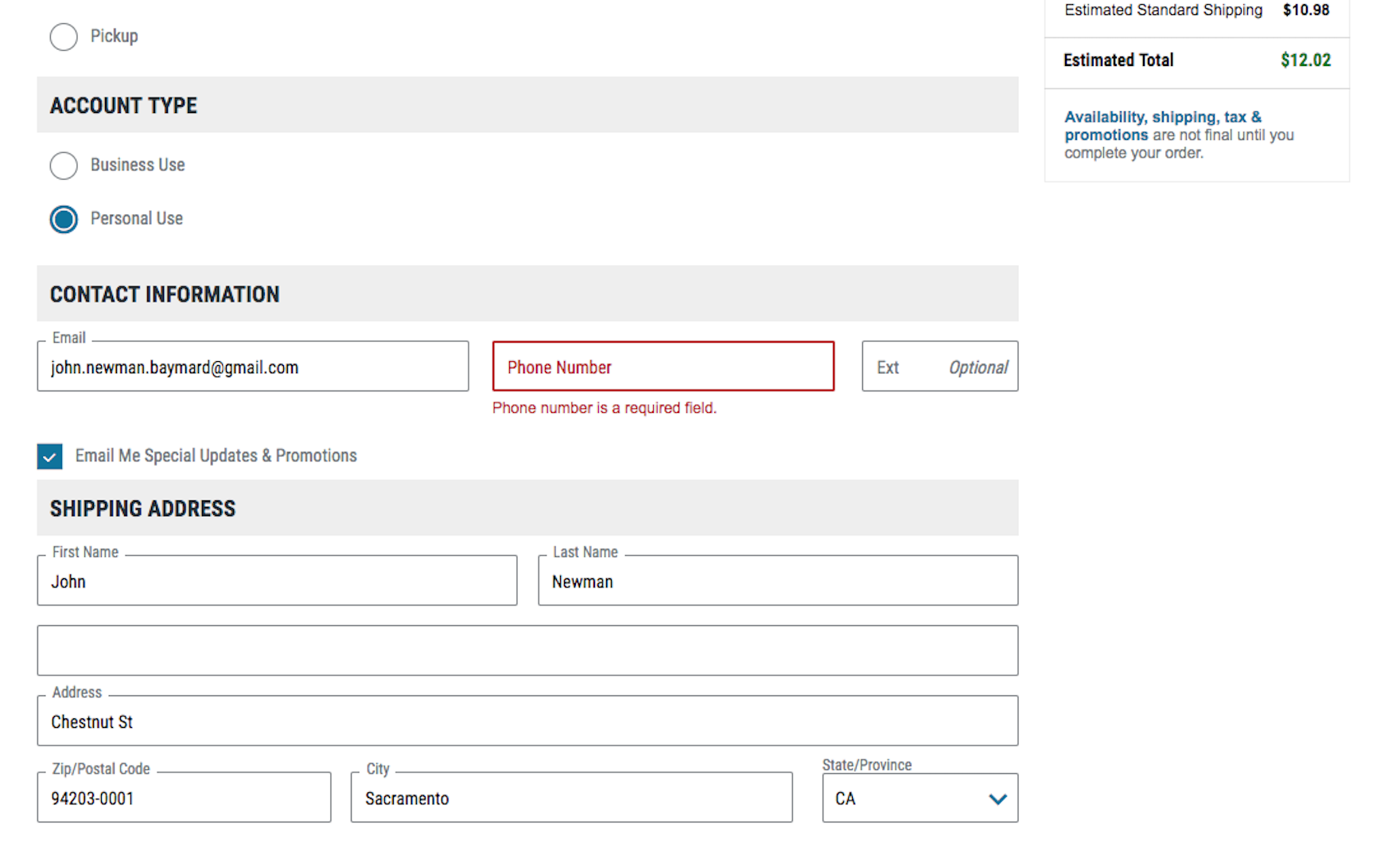Click the State/Province dropdown chevron arrow

(997, 799)
